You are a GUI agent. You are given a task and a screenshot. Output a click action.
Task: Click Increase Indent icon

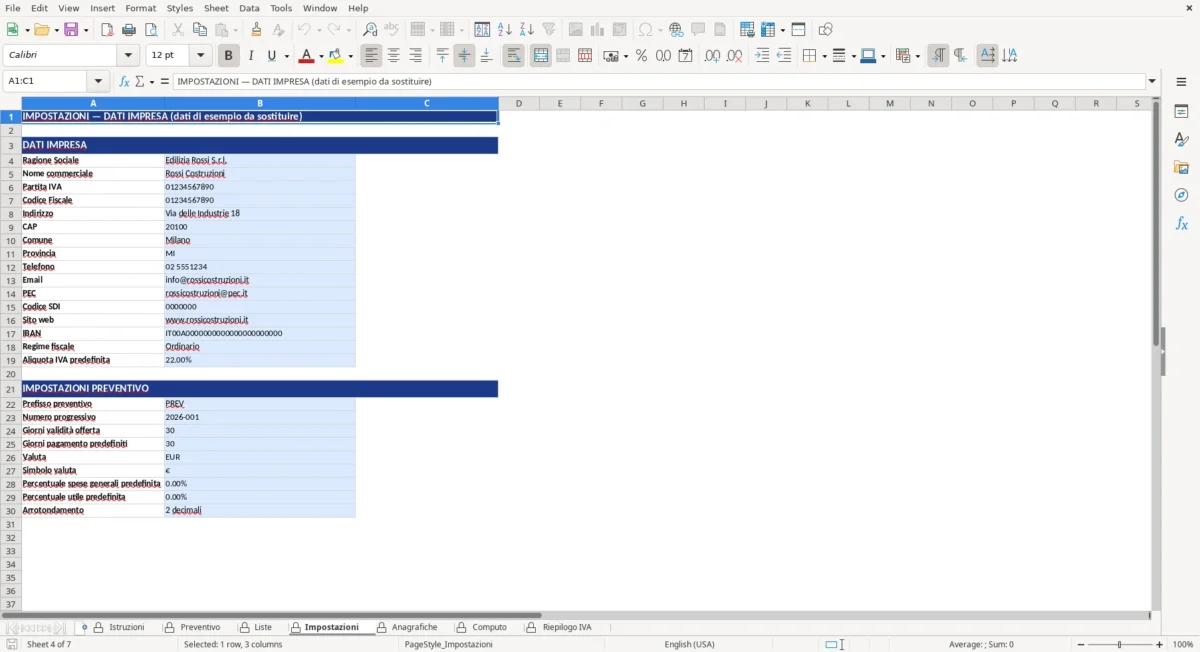tap(762, 56)
